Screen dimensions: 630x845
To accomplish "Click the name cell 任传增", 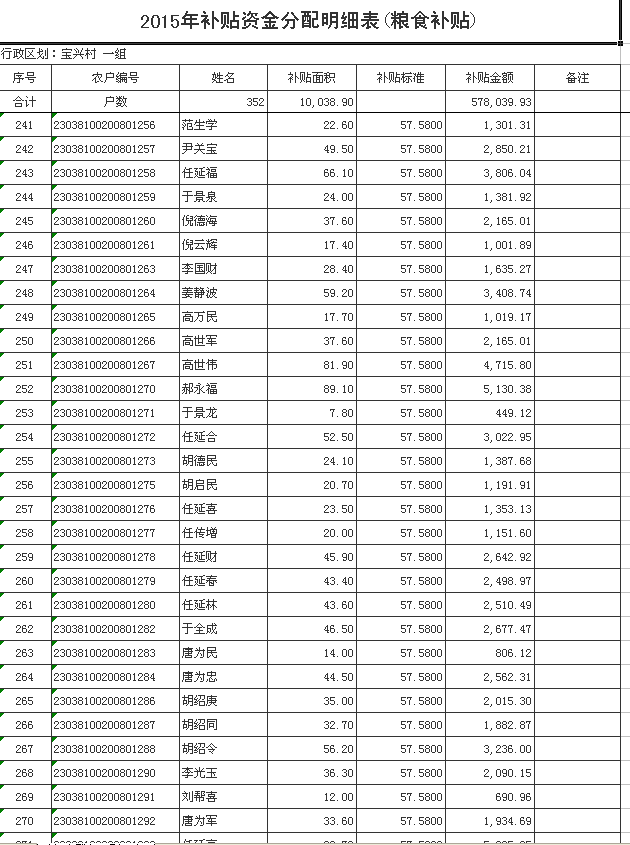I will point(223,533).
